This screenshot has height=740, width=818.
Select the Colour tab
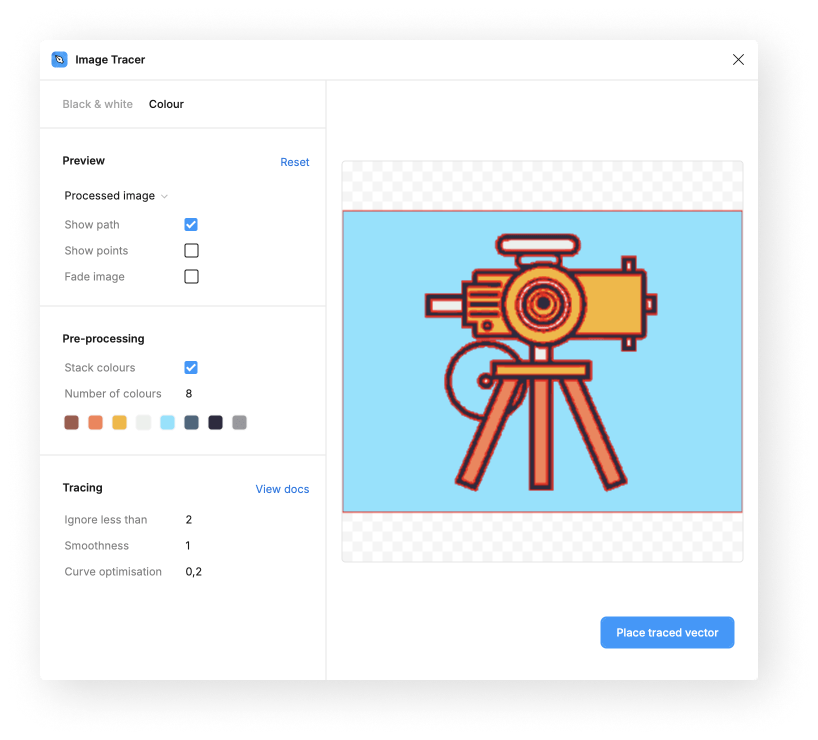coord(166,104)
